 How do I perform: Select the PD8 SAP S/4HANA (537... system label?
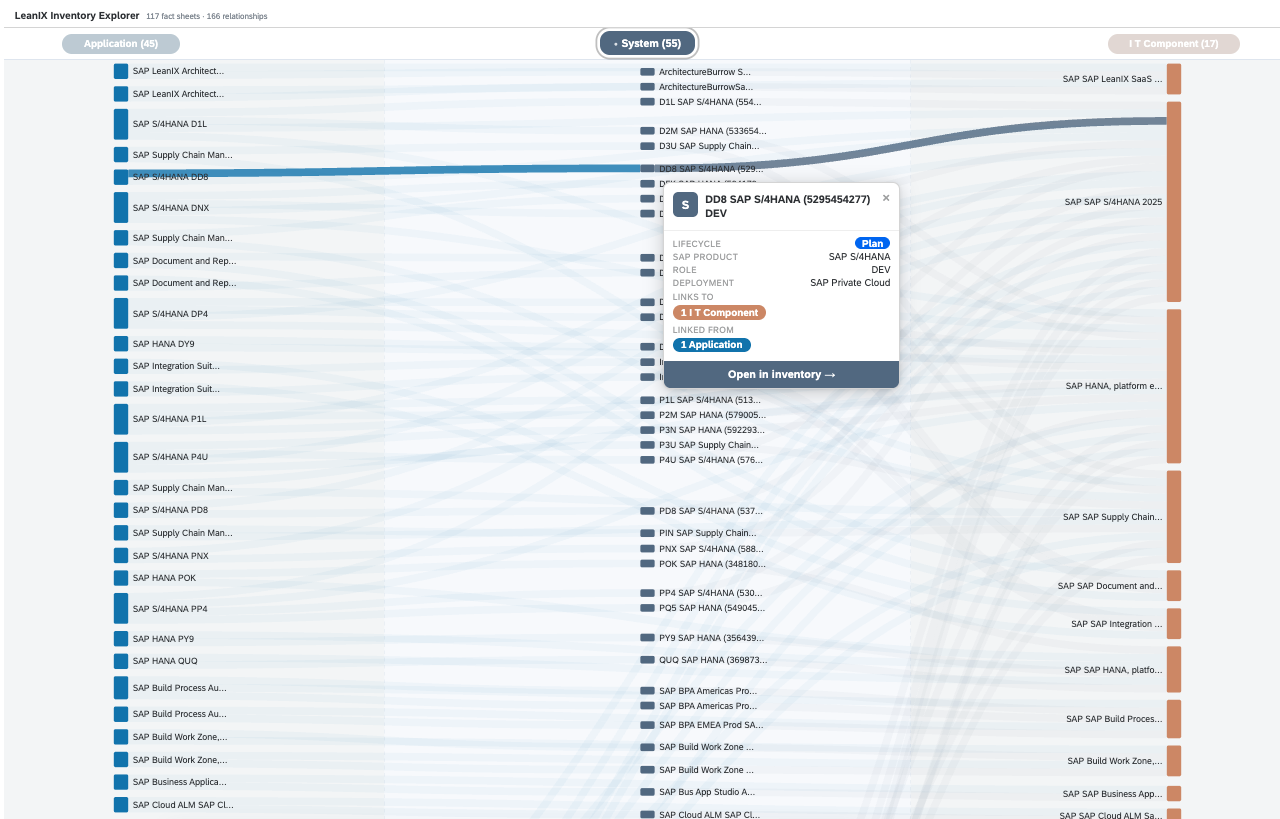(x=711, y=511)
